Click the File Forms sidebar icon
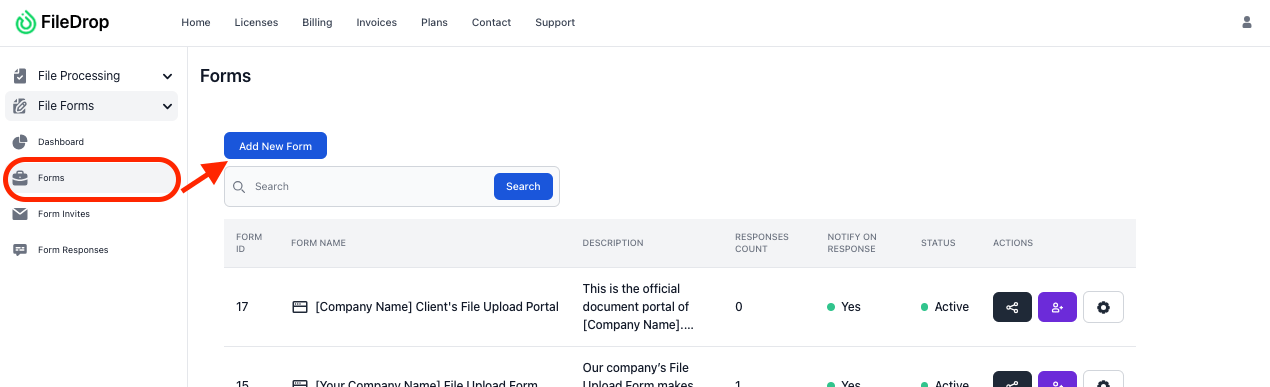Image resolution: width=1270 pixels, height=387 pixels. [x=20, y=106]
